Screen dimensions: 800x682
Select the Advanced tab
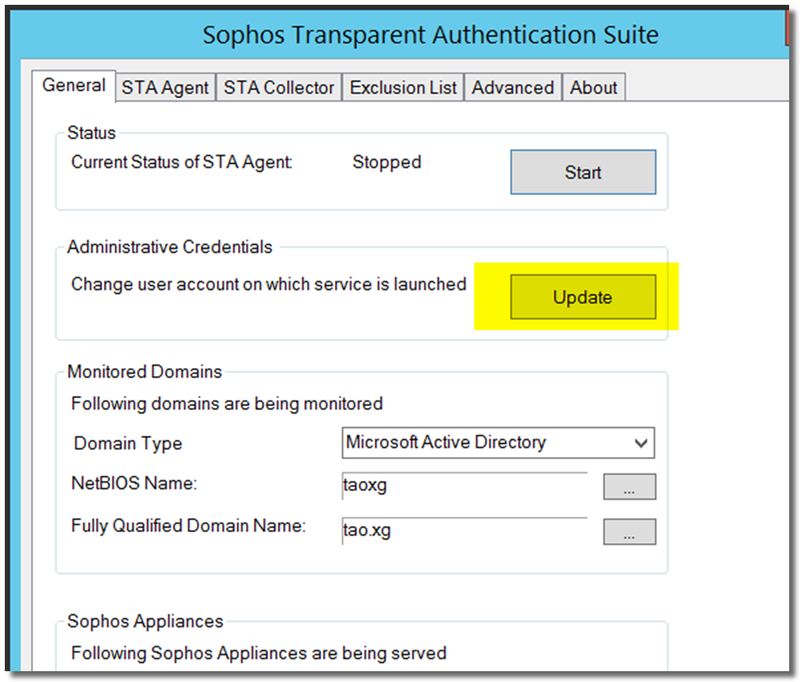(513, 88)
